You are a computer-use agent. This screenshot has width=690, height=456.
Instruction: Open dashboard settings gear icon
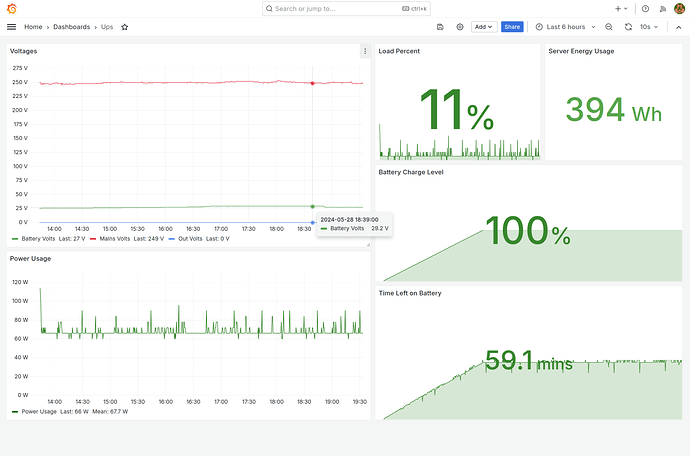tap(460, 27)
